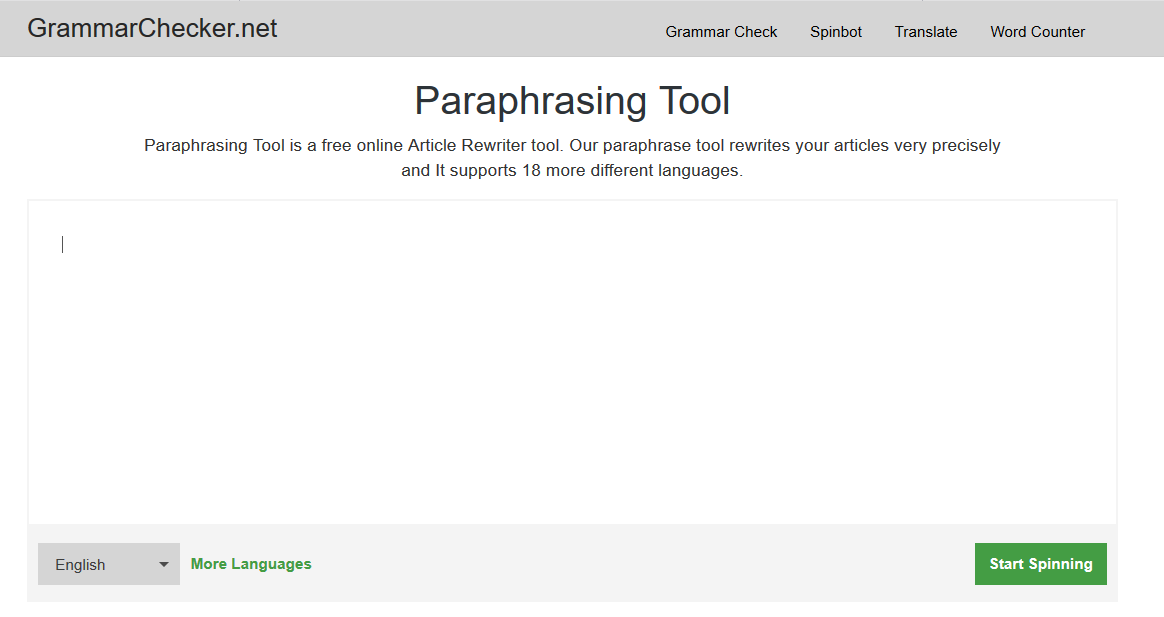View additional languages via More Languages link
The width and height of the screenshot is (1164, 617).
pyautogui.click(x=250, y=563)
